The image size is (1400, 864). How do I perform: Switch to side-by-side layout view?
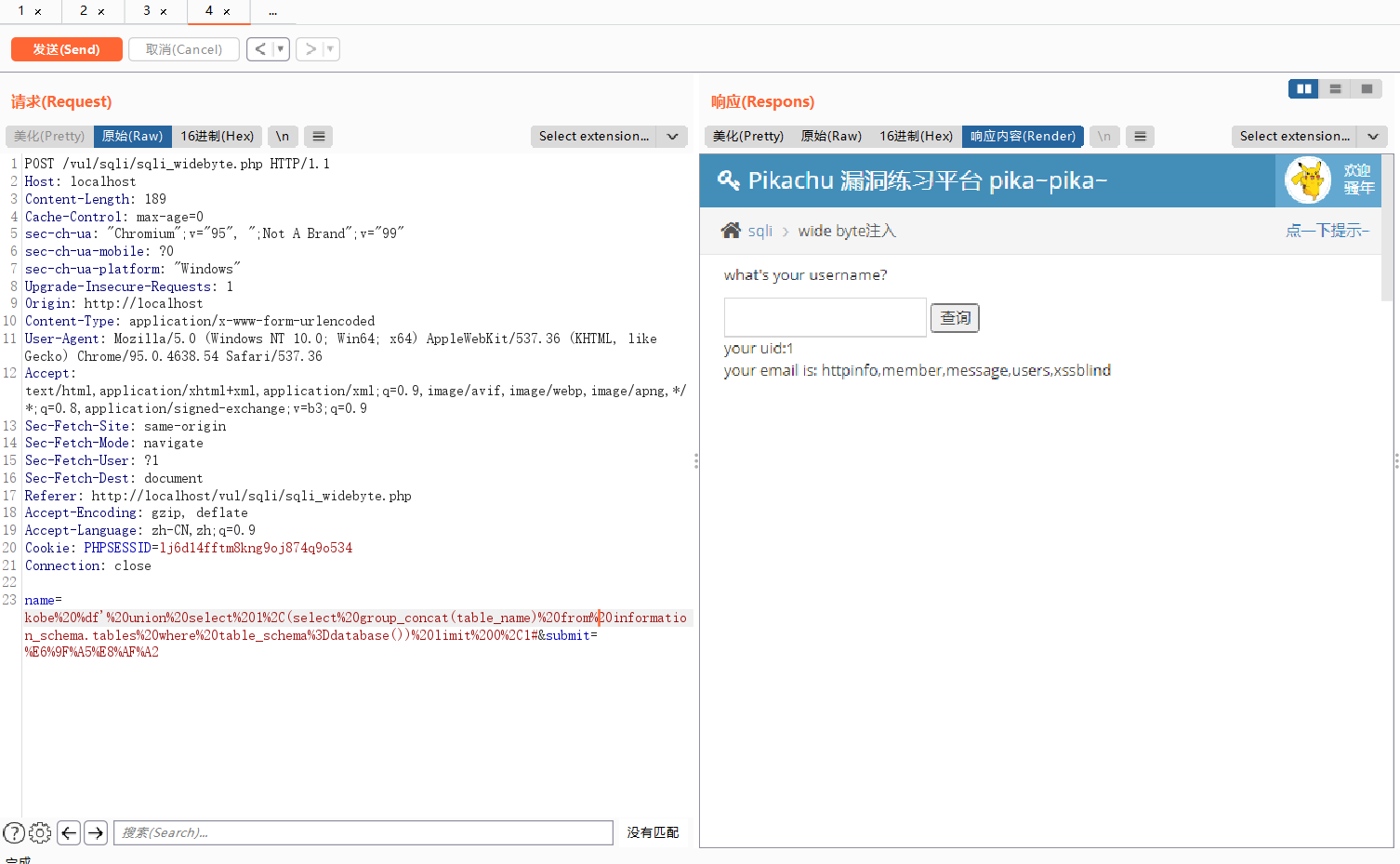click(1303, 88)
